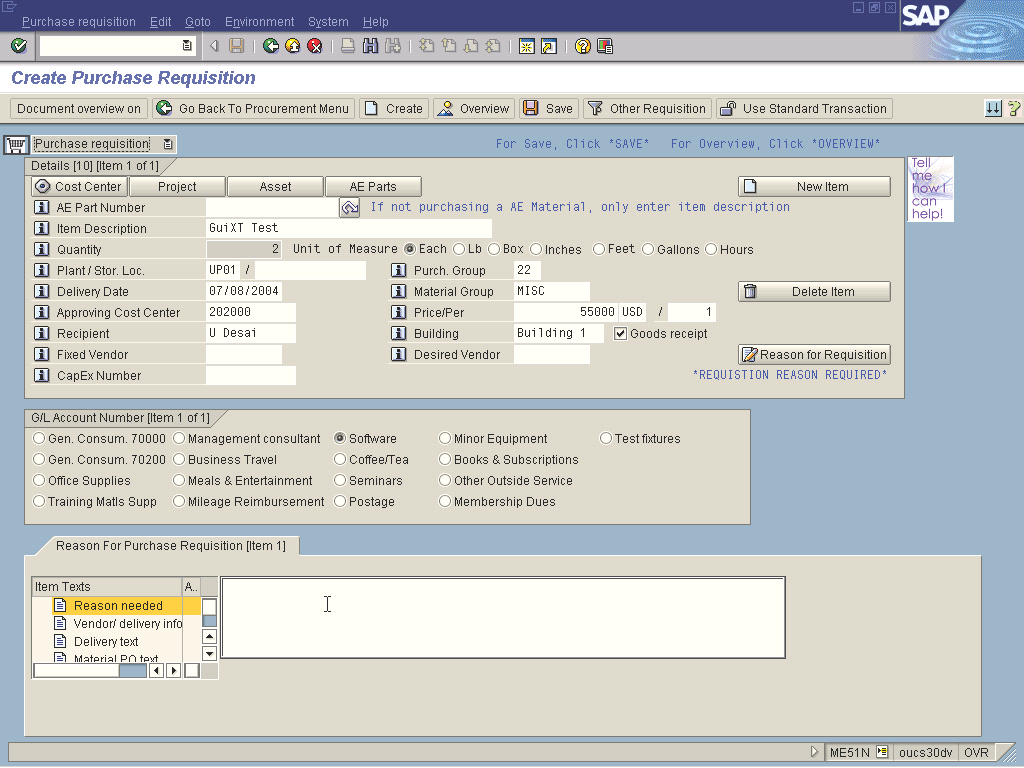
Task: Toggle the Goods receipt checkbox
Action: coord(620,334)
